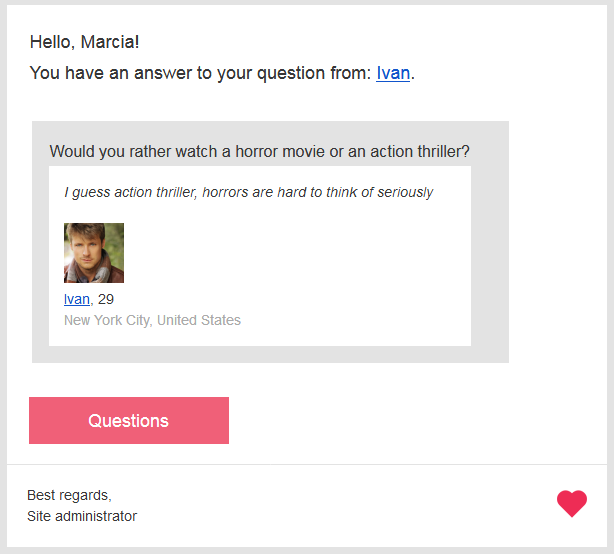Click the 'New York City, United States' location
This screenshot has width=614, height=554.
152,320
